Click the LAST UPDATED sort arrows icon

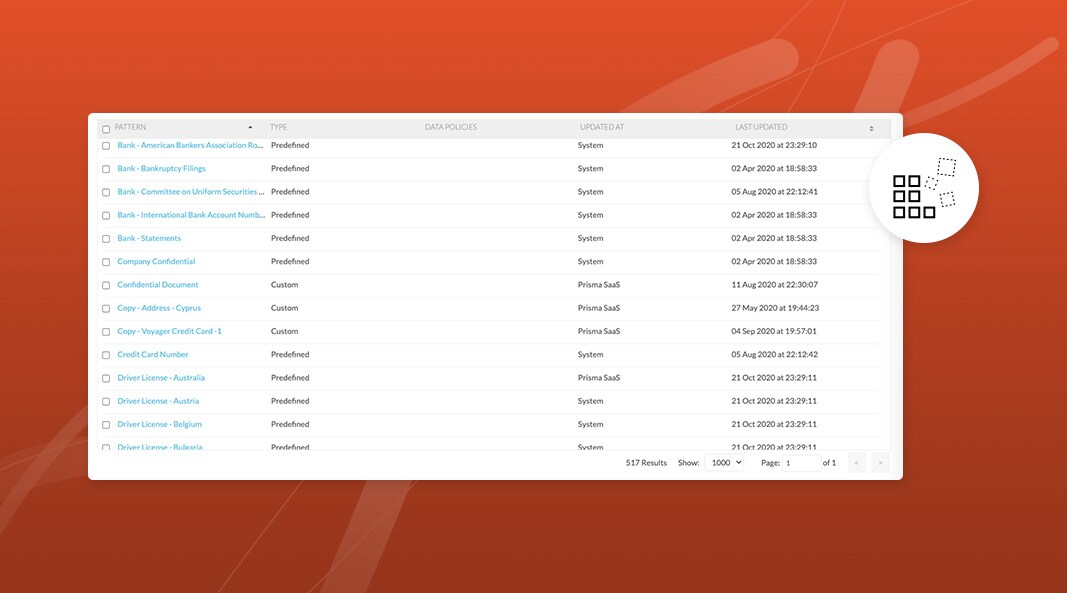tap(871, 128)
